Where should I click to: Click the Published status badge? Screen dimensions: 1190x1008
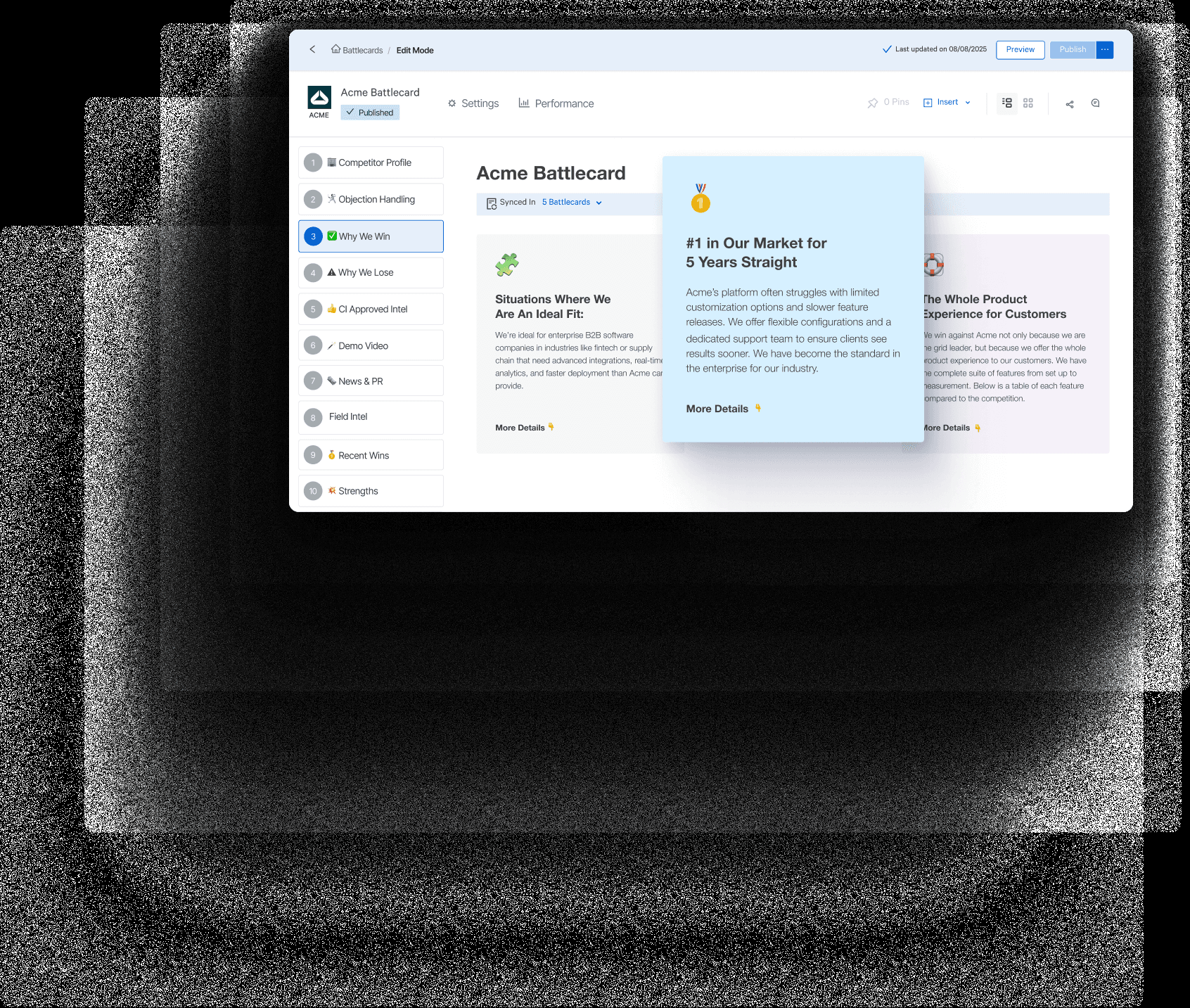370,113
